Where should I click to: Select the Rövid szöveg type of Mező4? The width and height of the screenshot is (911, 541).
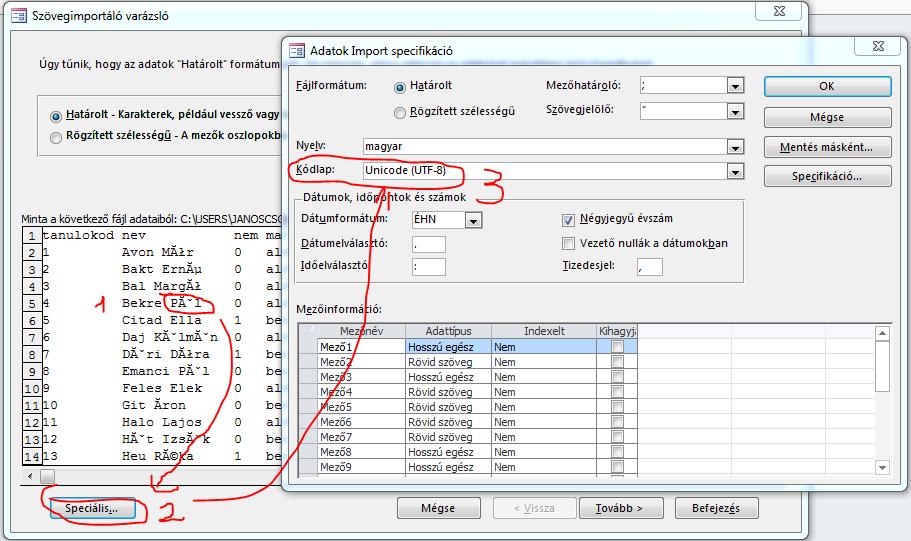(x=449, y=392)
